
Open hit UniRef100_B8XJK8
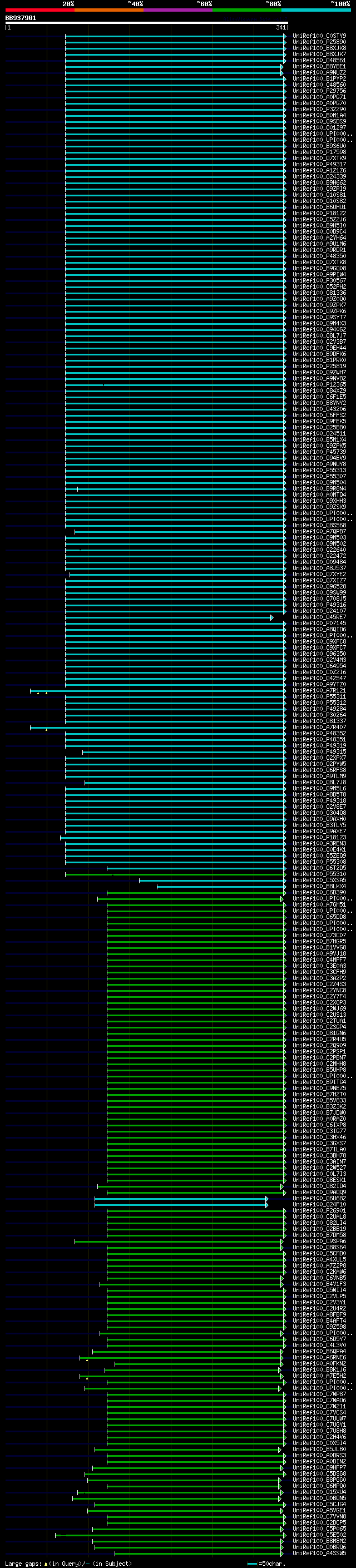tap(319, 48)
